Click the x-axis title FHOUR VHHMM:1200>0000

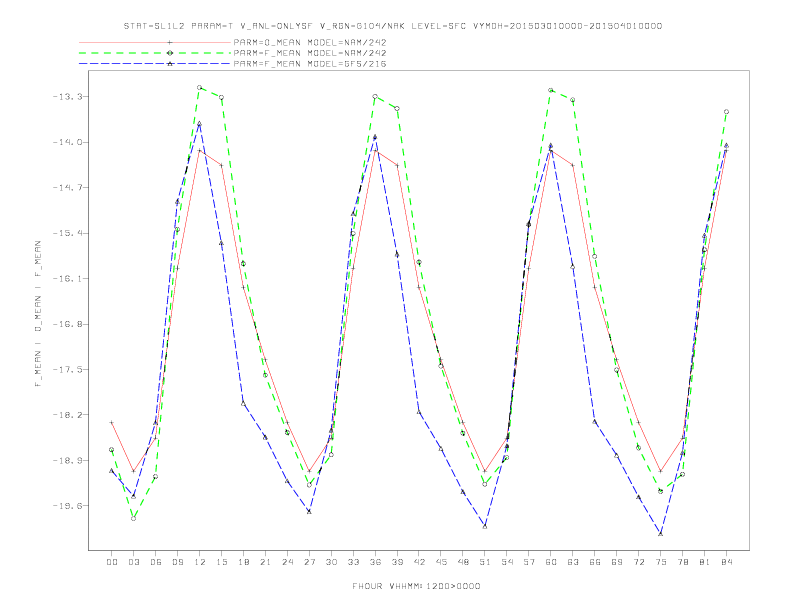[x=416, y=586]
